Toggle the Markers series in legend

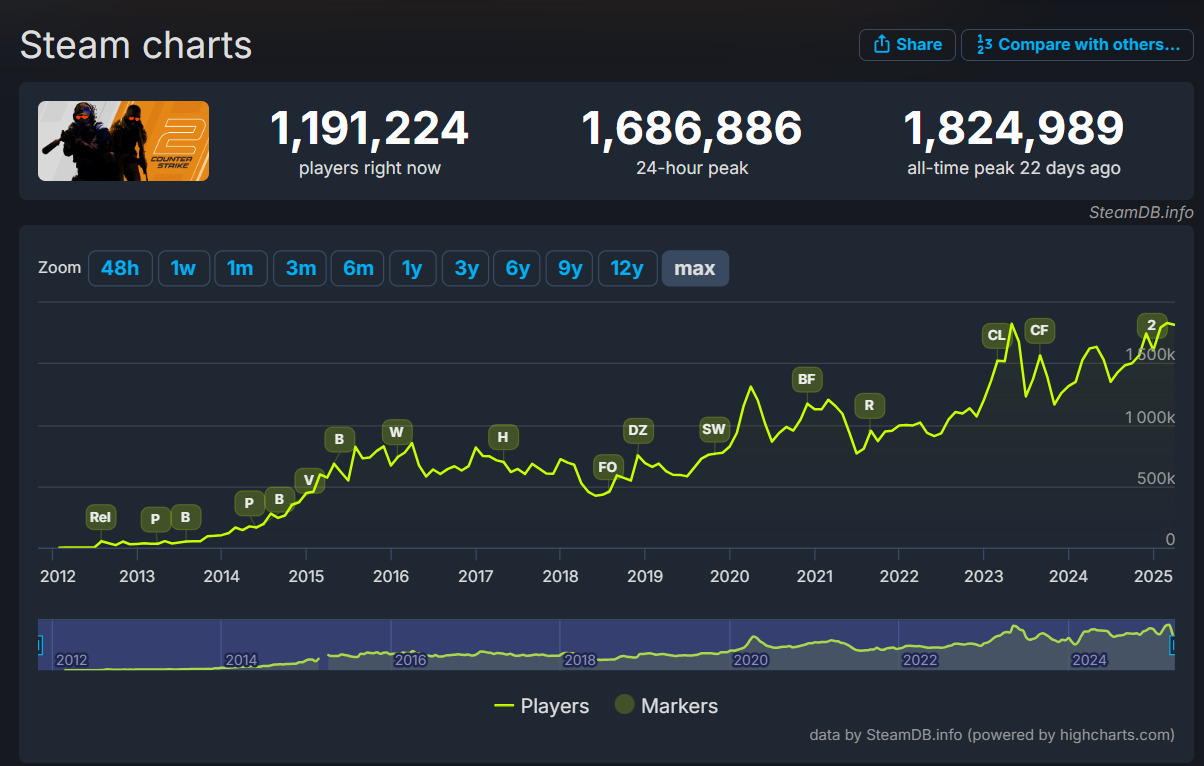click(x=666, y=706)
